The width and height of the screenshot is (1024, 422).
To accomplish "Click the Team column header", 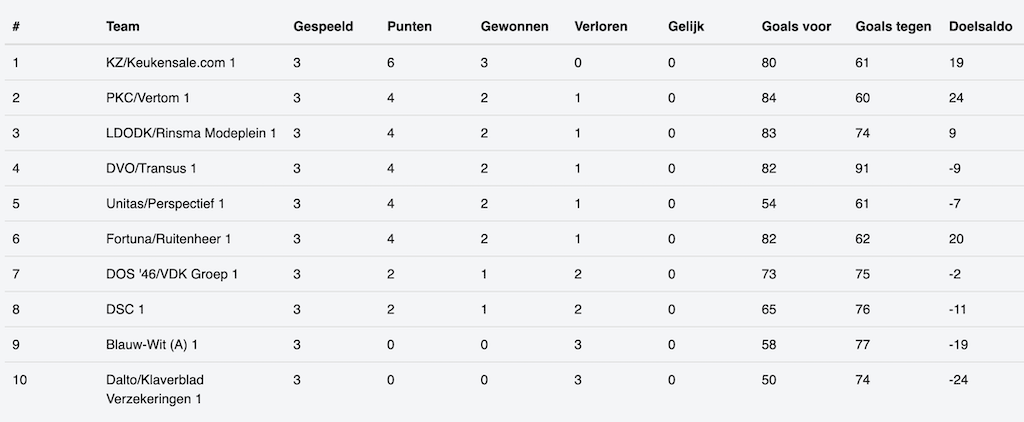I will [x=122, y=27].
